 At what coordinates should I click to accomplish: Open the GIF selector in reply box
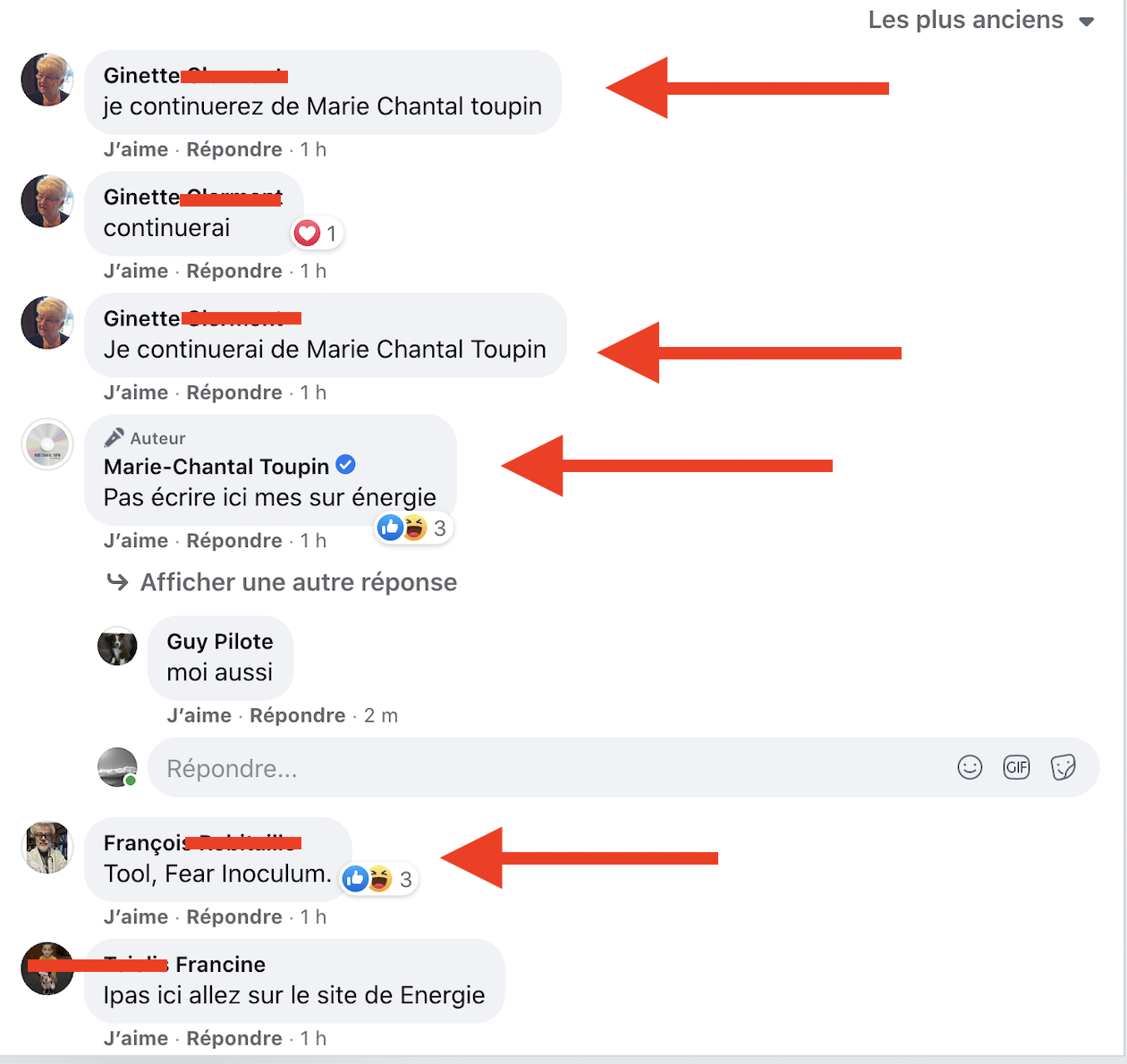pos(1016,767)
